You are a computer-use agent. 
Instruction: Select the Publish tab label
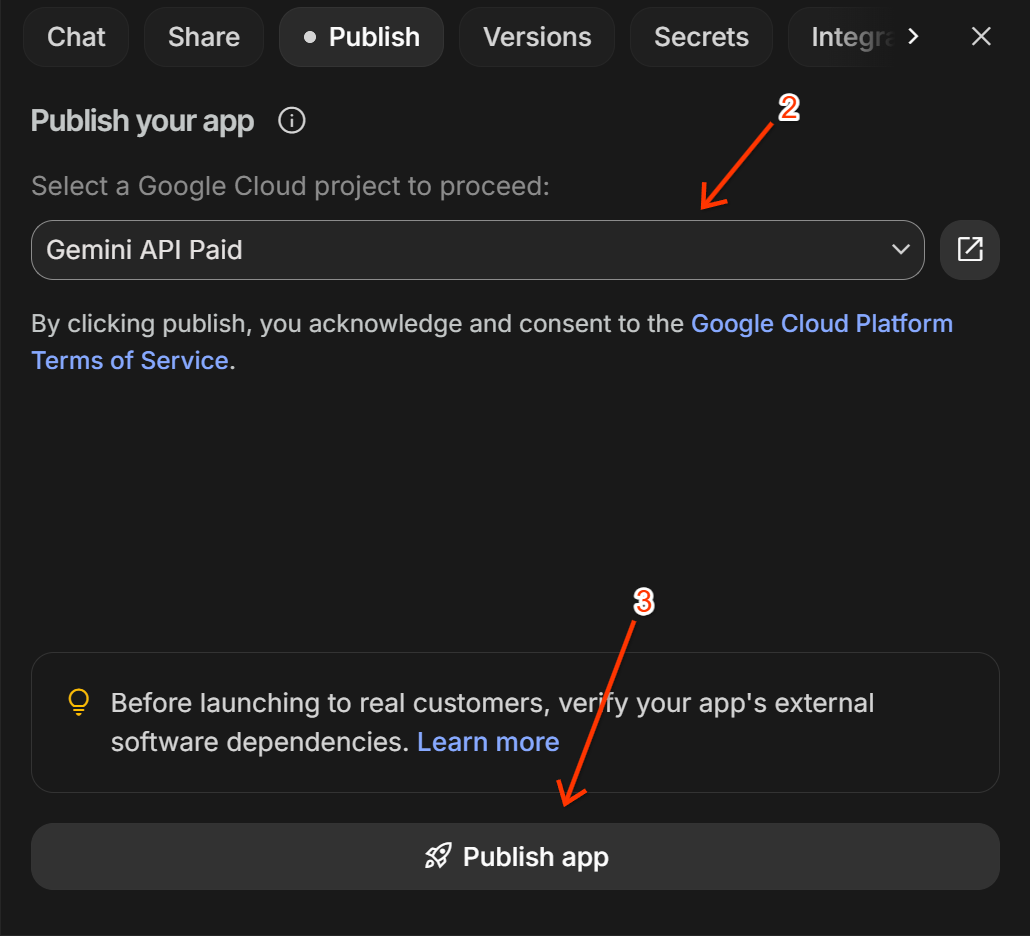374,37
